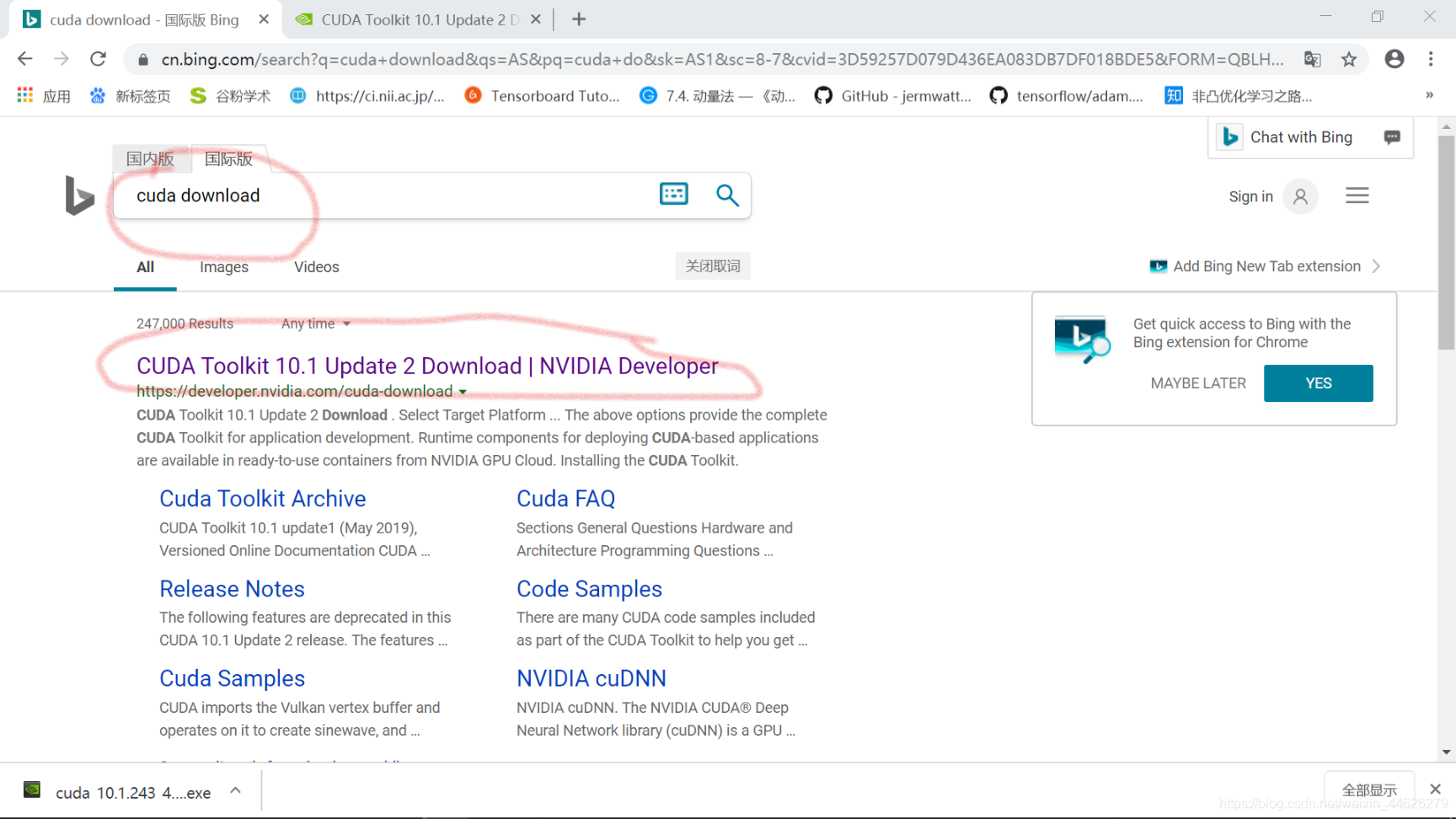Bookmark this page with the star icon
Screen dimensions: 1456x819
click(1349, 59)
